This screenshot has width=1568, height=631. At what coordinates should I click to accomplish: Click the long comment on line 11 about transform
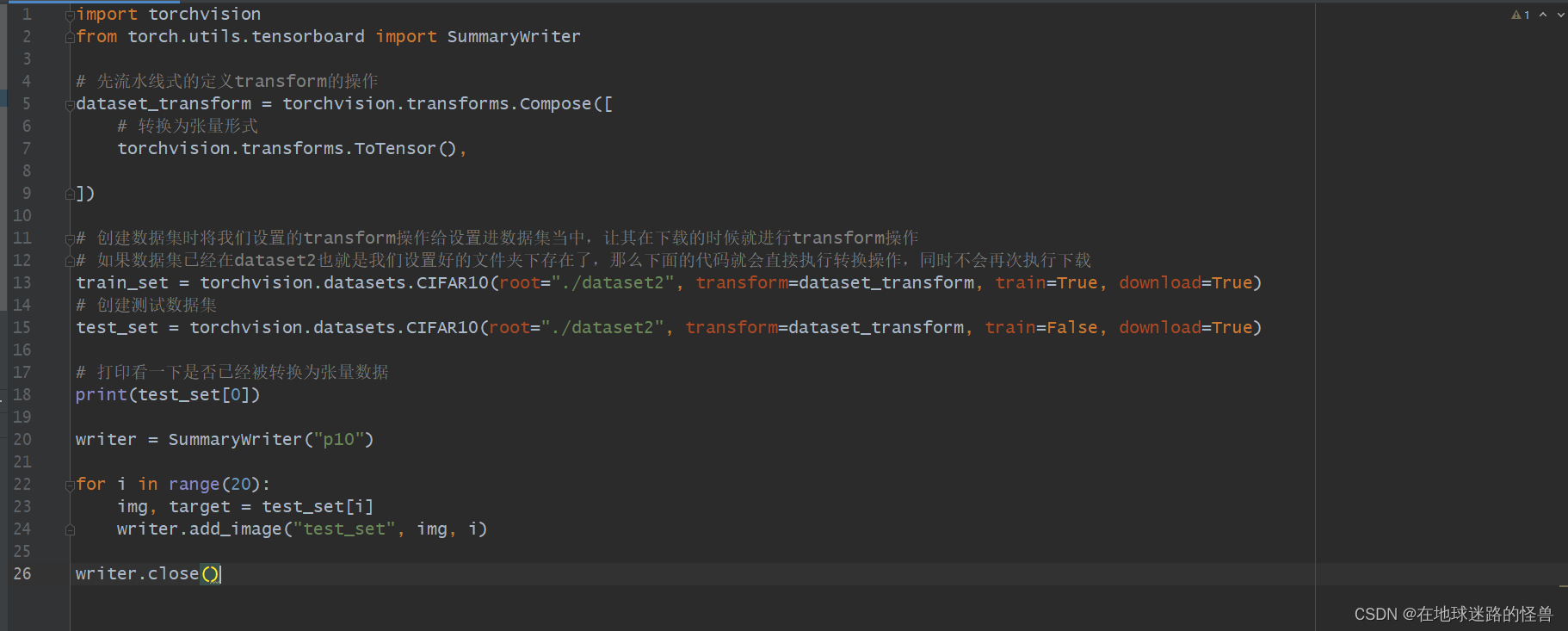coord(497,238)
